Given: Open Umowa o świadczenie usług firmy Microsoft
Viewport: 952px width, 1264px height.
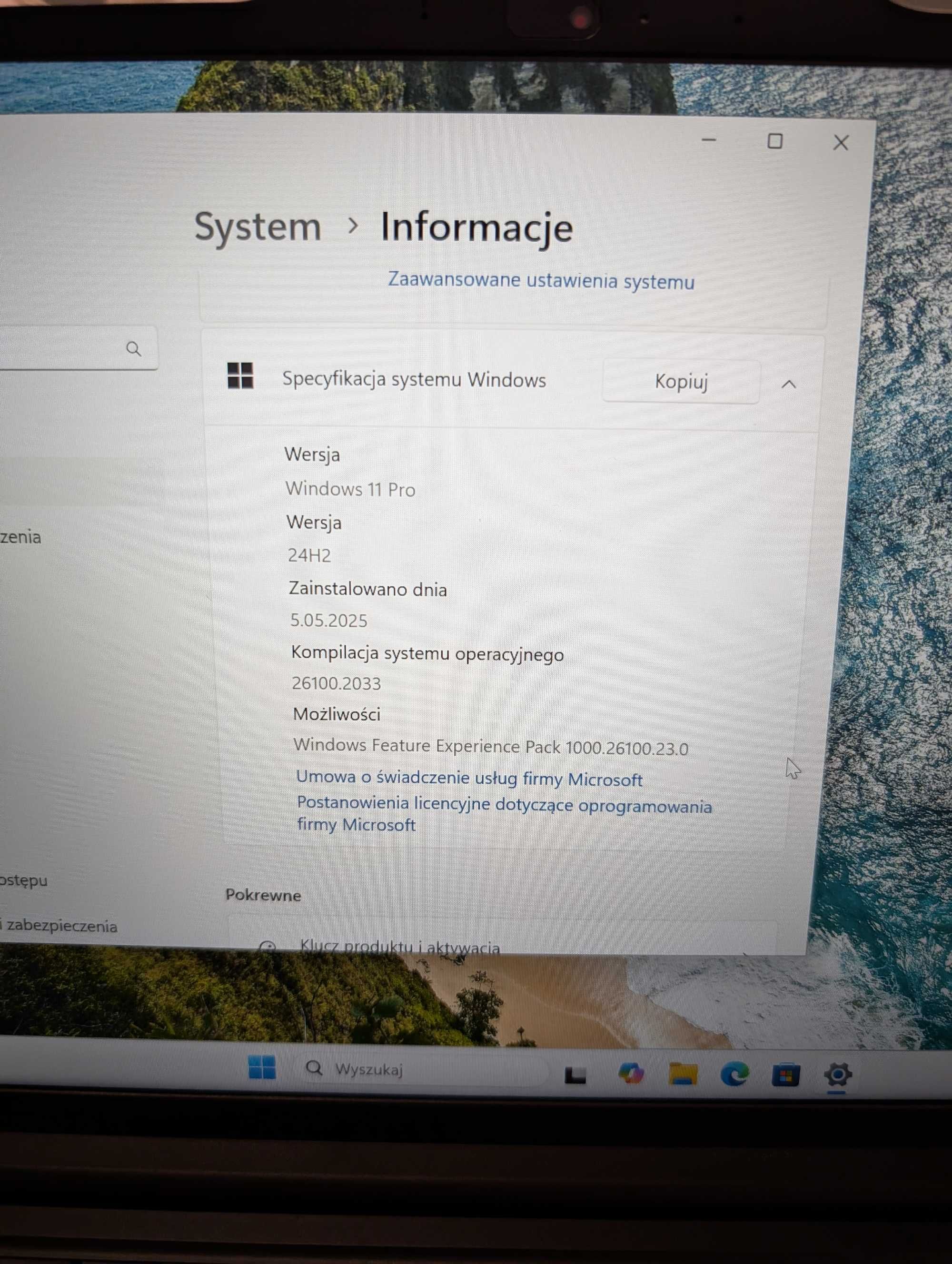Looking at the screenshot, I should coord(469,778).
